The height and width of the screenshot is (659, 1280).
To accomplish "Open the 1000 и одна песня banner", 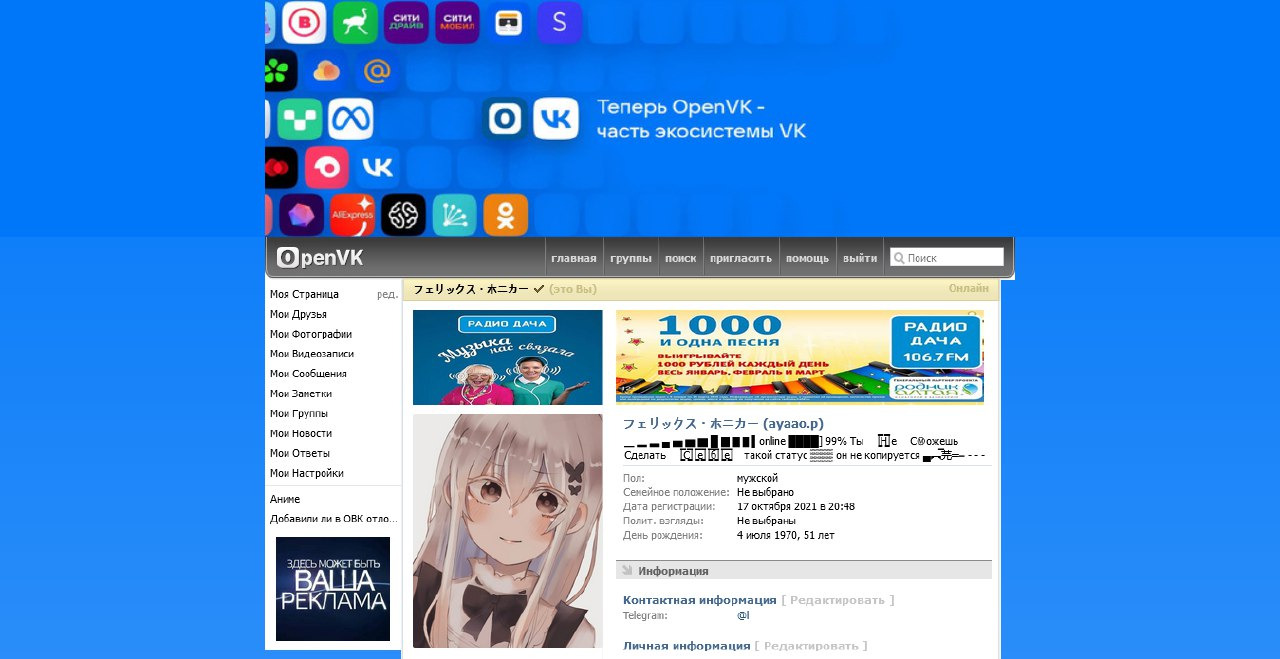I will pos(800,356).
